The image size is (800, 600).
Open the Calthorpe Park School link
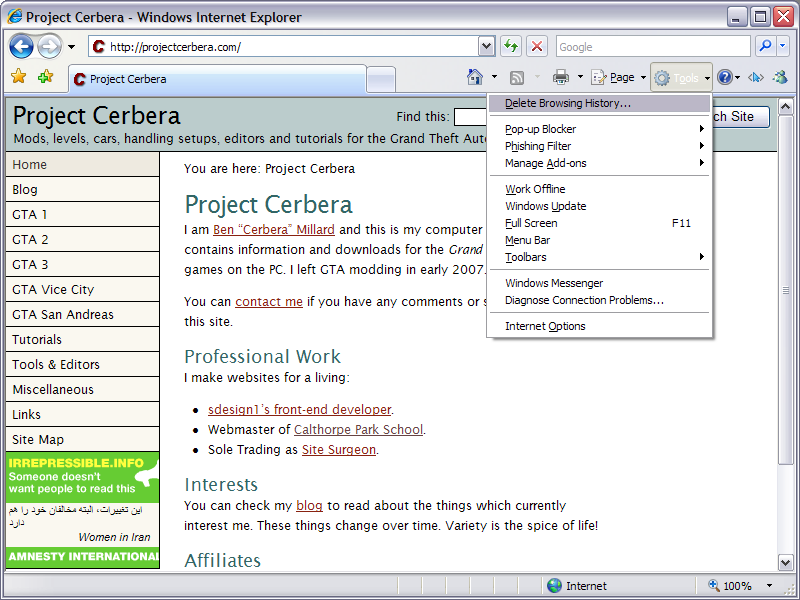tap(358, 430)
